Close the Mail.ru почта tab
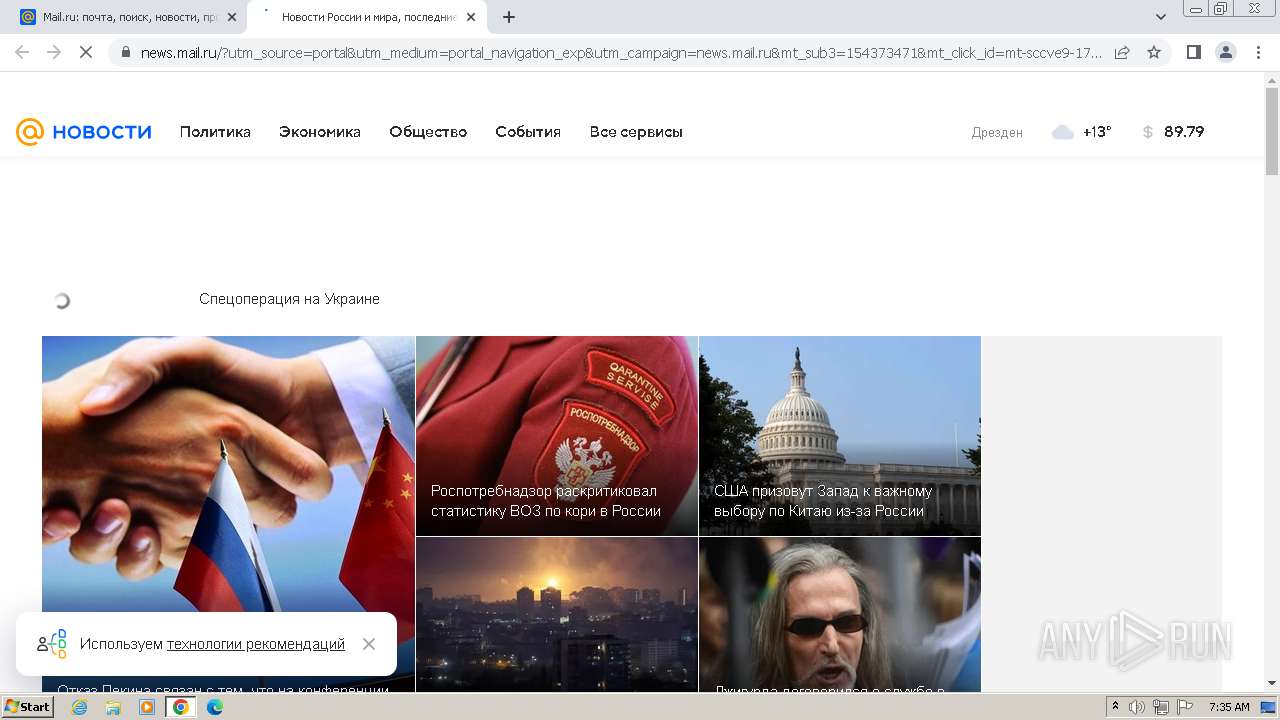This screenshot has width=1280, height=720. coord(232,17)
